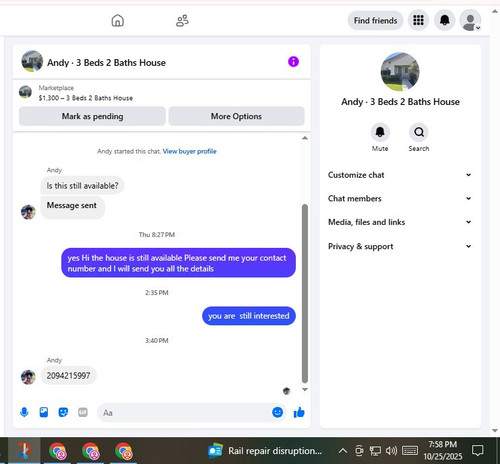Expand Chat members section
Viewport: 500px width, 464px height.
[x=400, y=199]
